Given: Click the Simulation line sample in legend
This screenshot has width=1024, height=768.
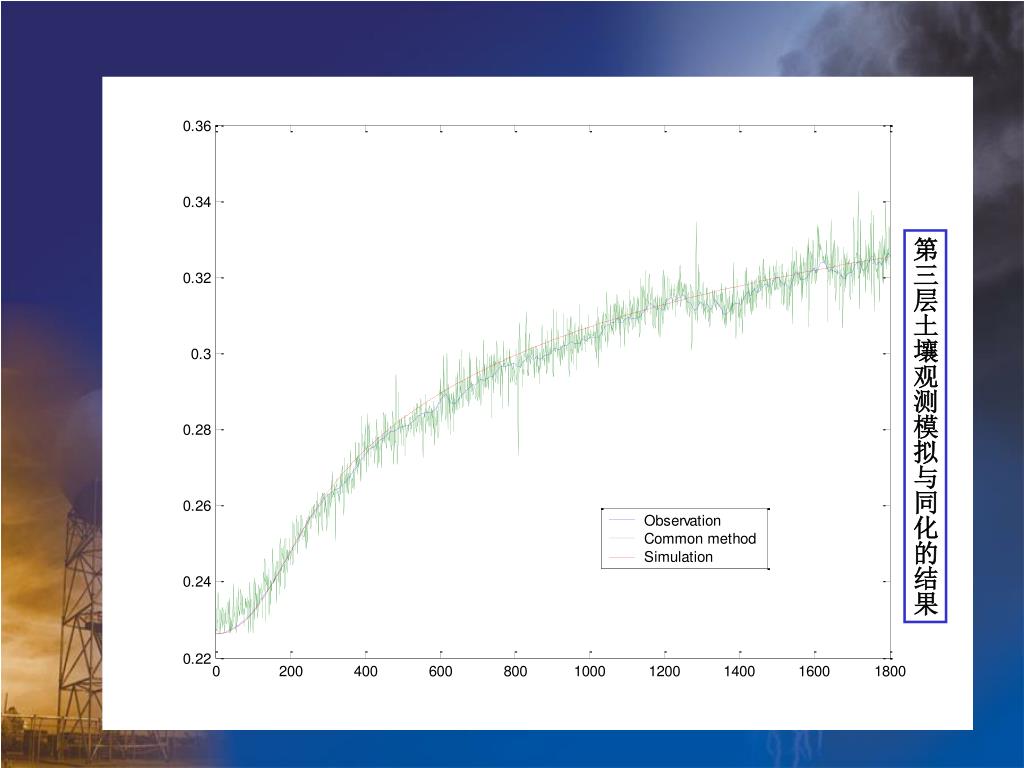Looking at the screenshot, I should (621, 557).
